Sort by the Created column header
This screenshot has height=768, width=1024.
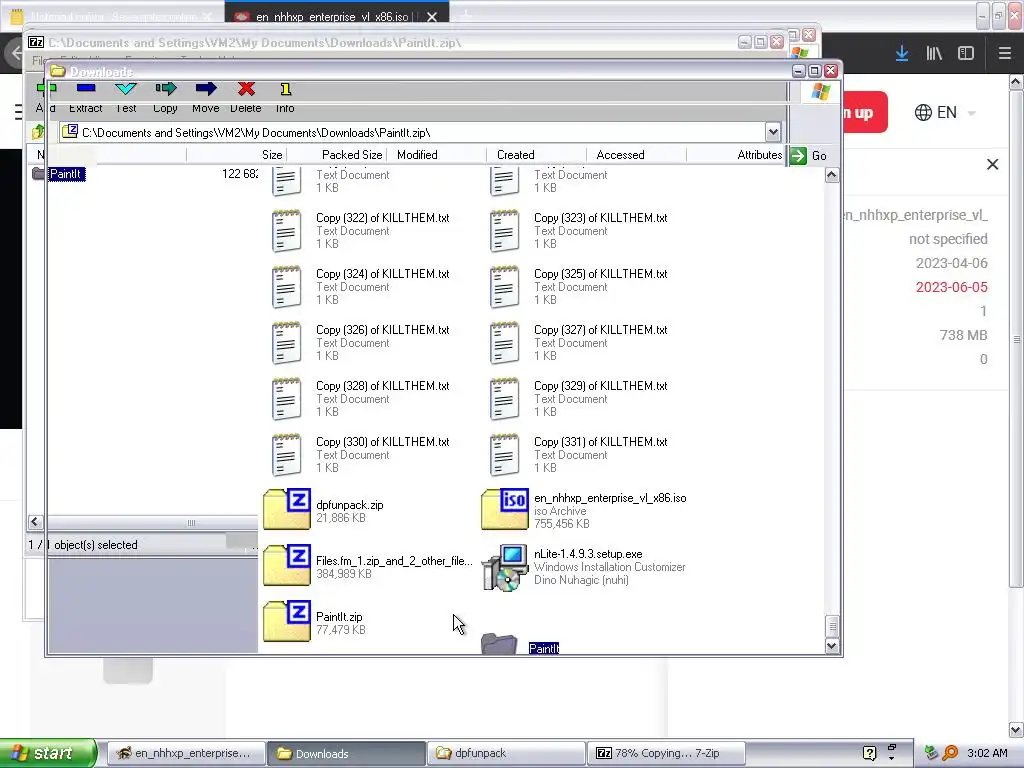tap(515, 155)
